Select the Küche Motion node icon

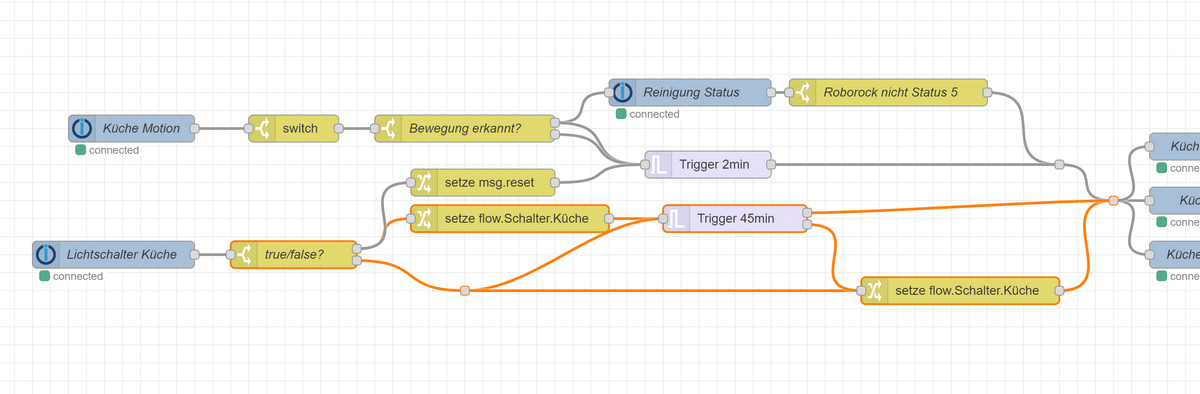83,128
